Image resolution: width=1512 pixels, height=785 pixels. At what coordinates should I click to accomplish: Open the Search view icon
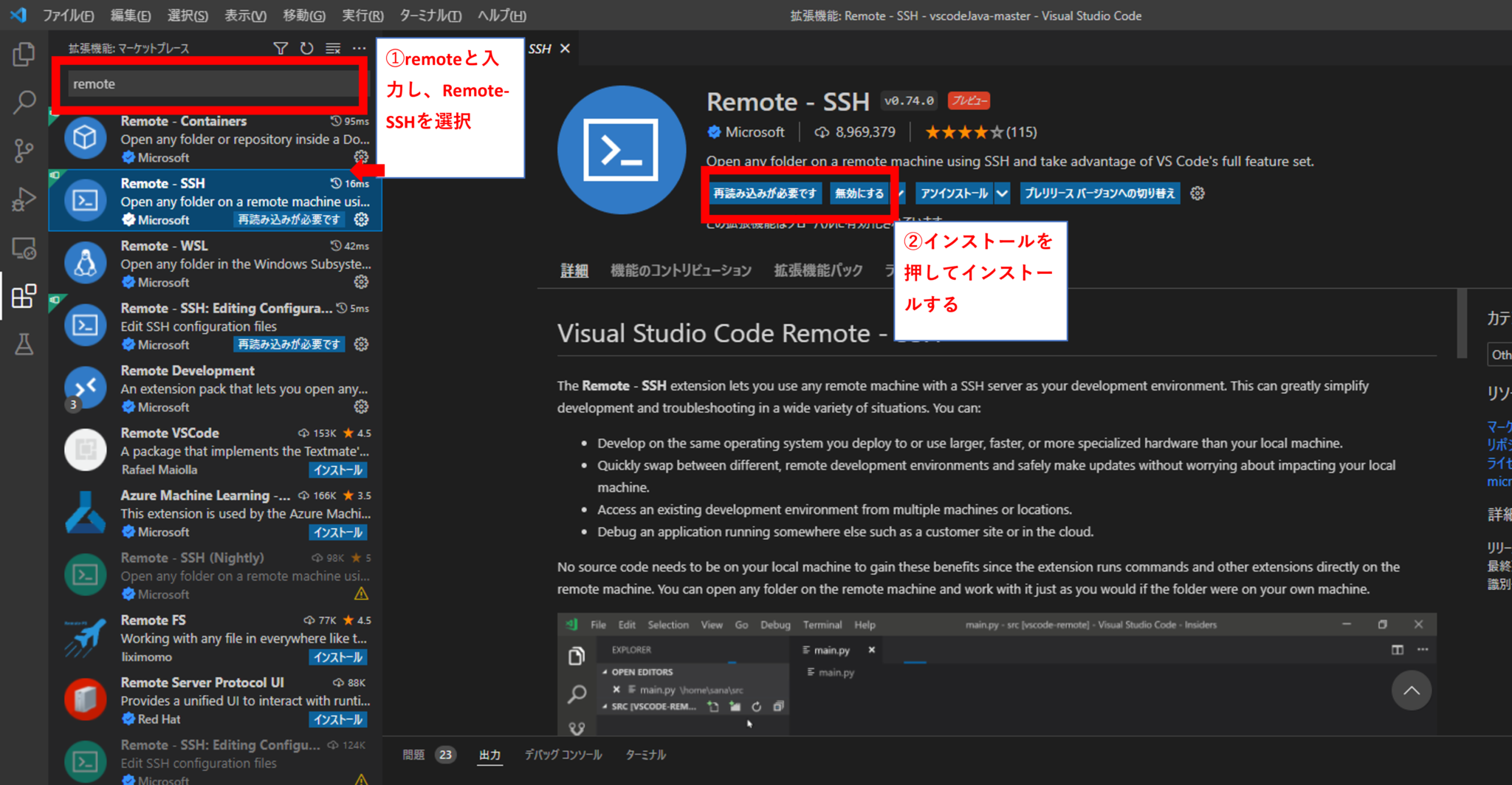click(x=24, y=102)
